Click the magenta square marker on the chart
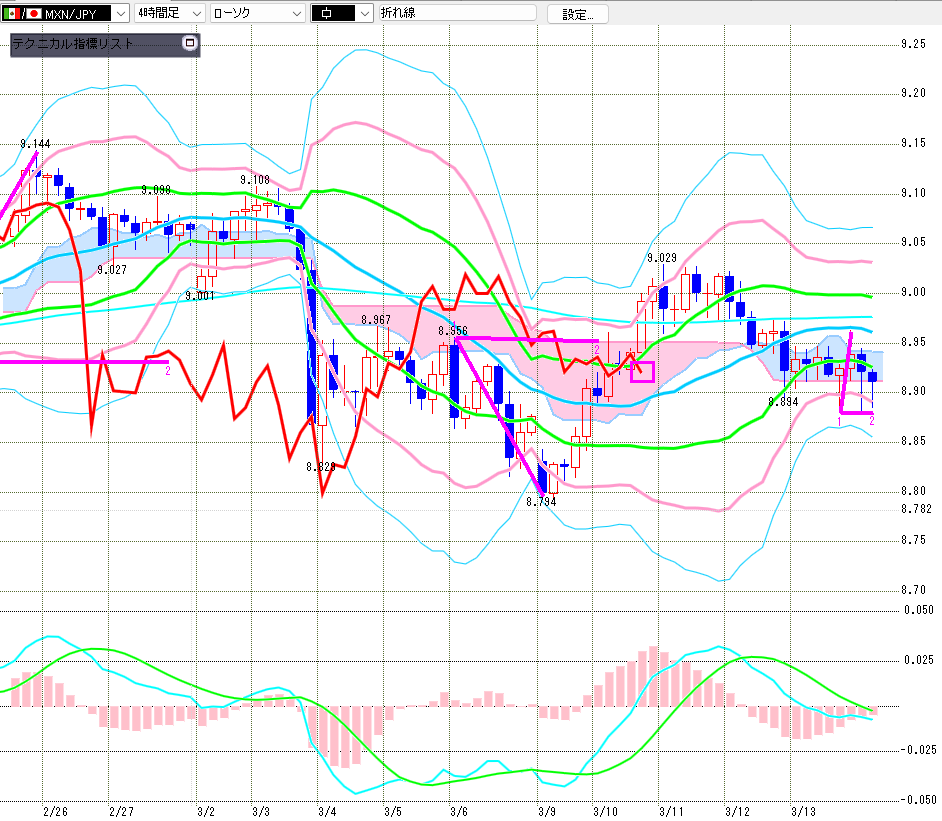The height and width of the screenshot is (821, 942). click(x=642, y=372)
